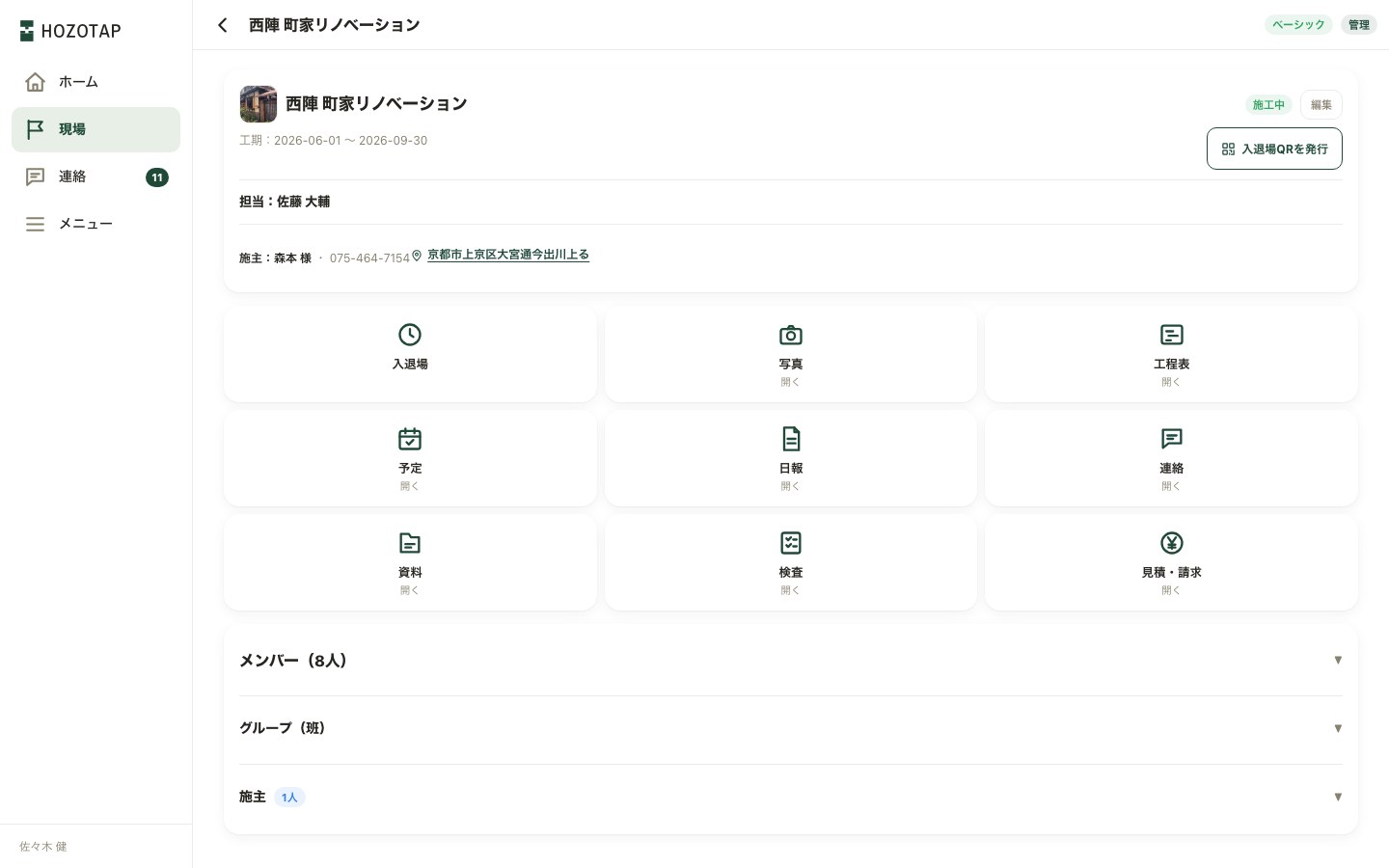Click the 入退場QRを発行 button
1389x868 pixels.
click(1274, 149)
